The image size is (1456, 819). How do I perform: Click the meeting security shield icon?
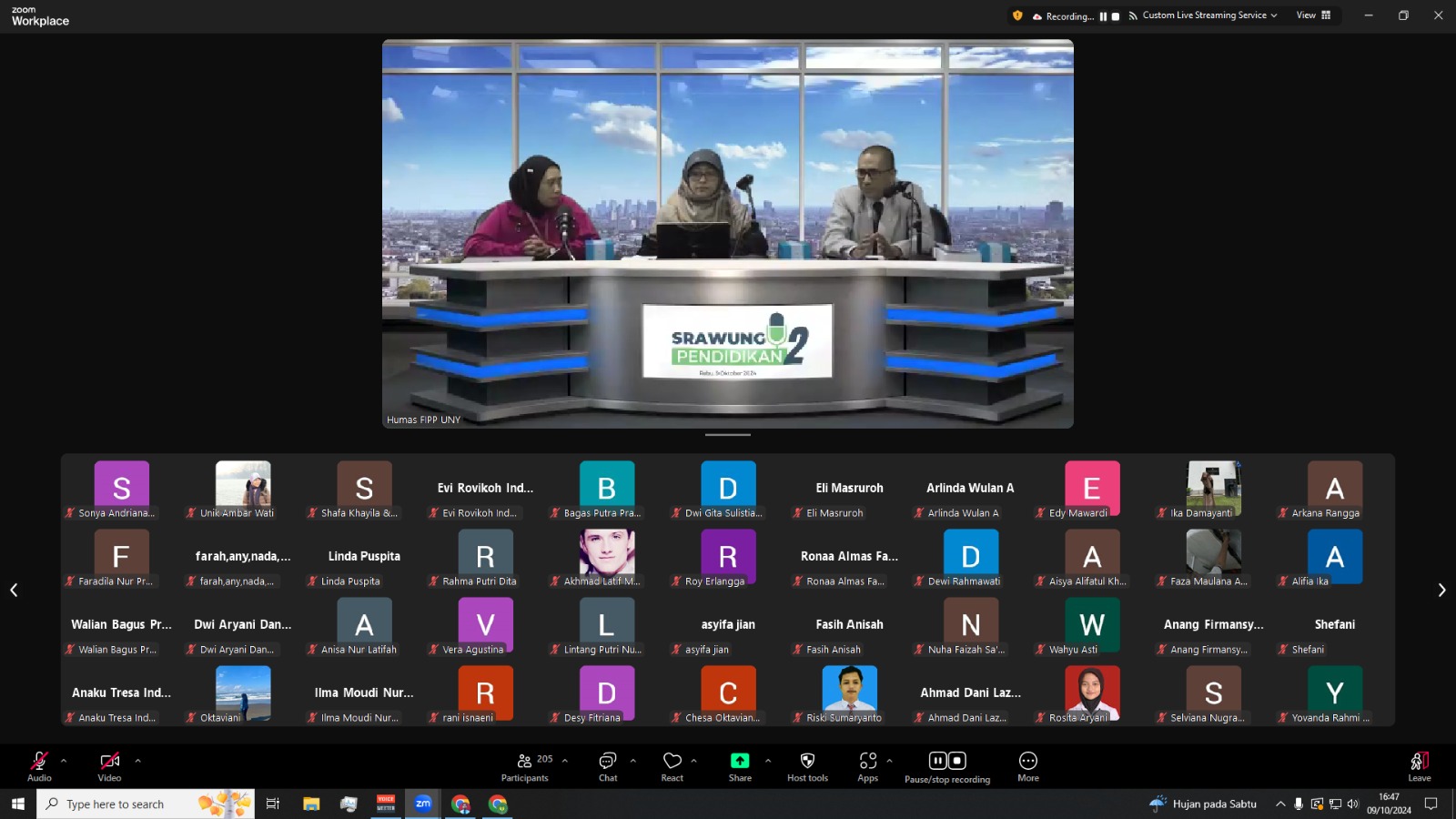click(x=1017, y=15)
